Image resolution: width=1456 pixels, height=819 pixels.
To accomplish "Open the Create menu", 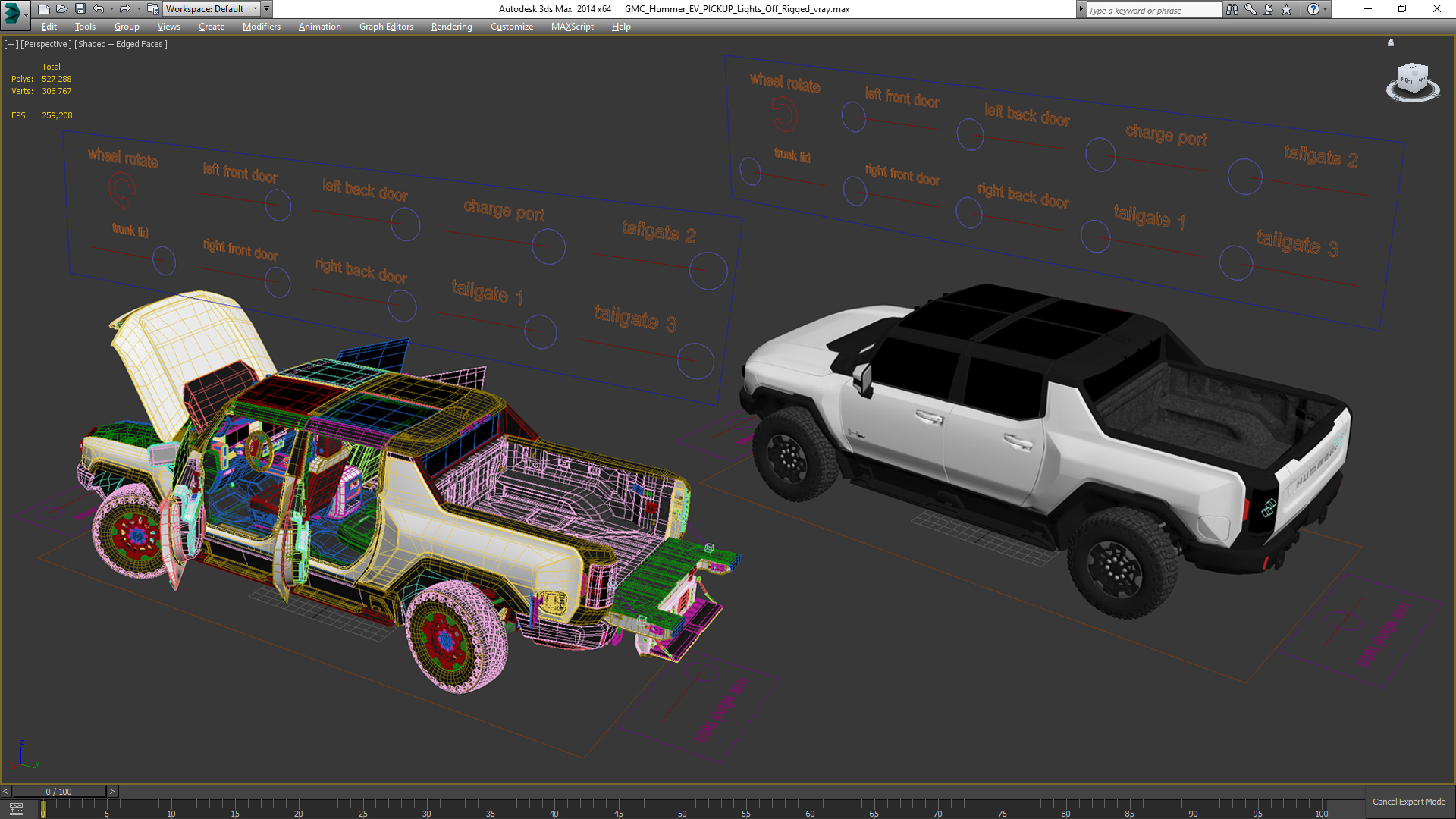I will (x=212, y=27).
